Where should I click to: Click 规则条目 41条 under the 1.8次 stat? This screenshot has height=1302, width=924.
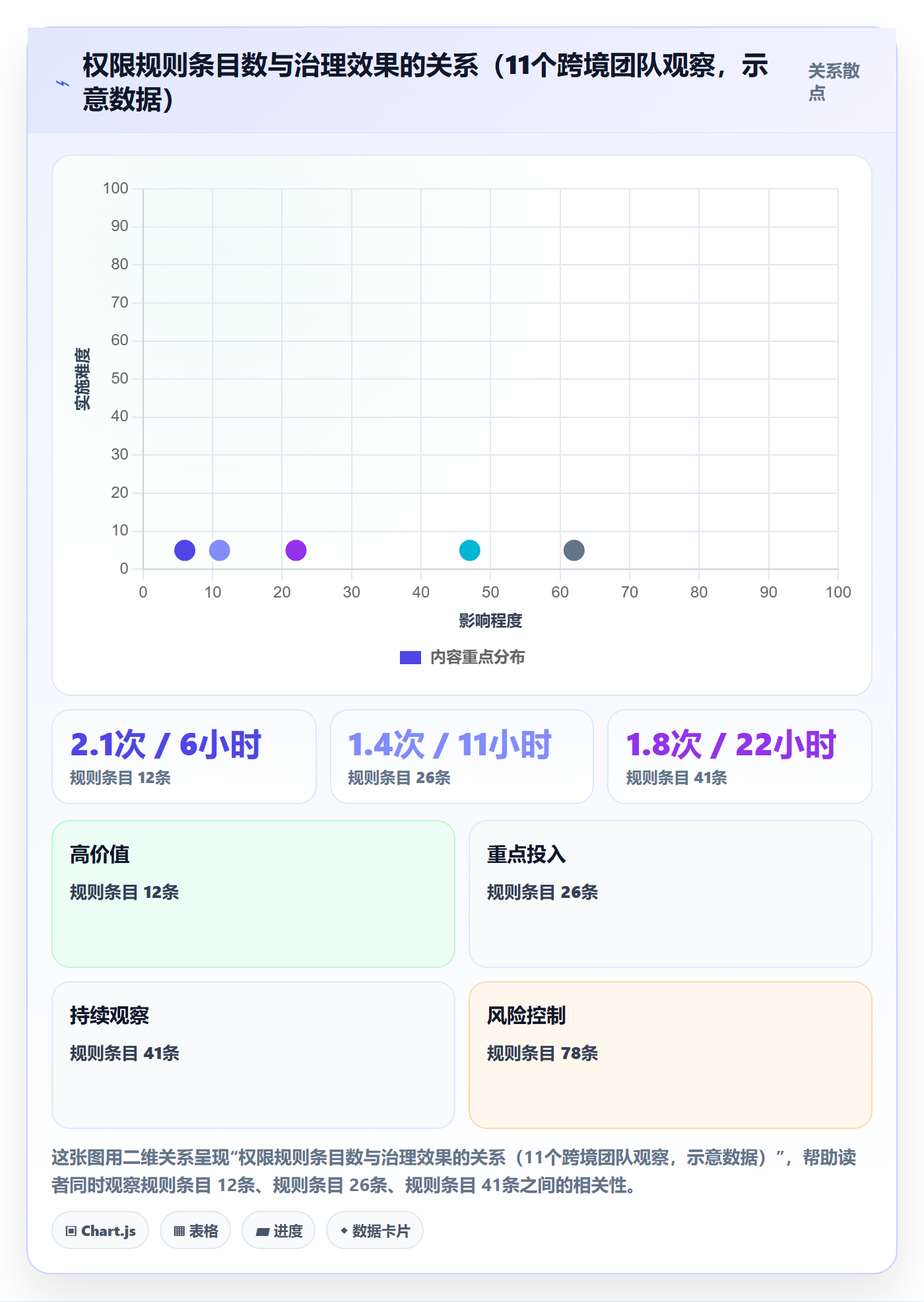(676, 778)
